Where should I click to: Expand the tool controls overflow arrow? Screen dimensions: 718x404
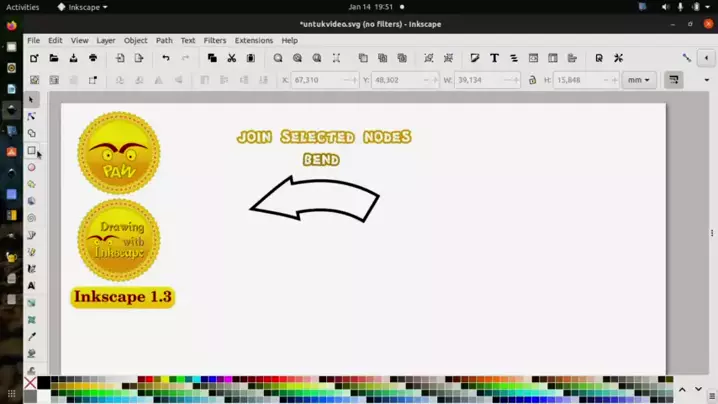click(708, 80)
